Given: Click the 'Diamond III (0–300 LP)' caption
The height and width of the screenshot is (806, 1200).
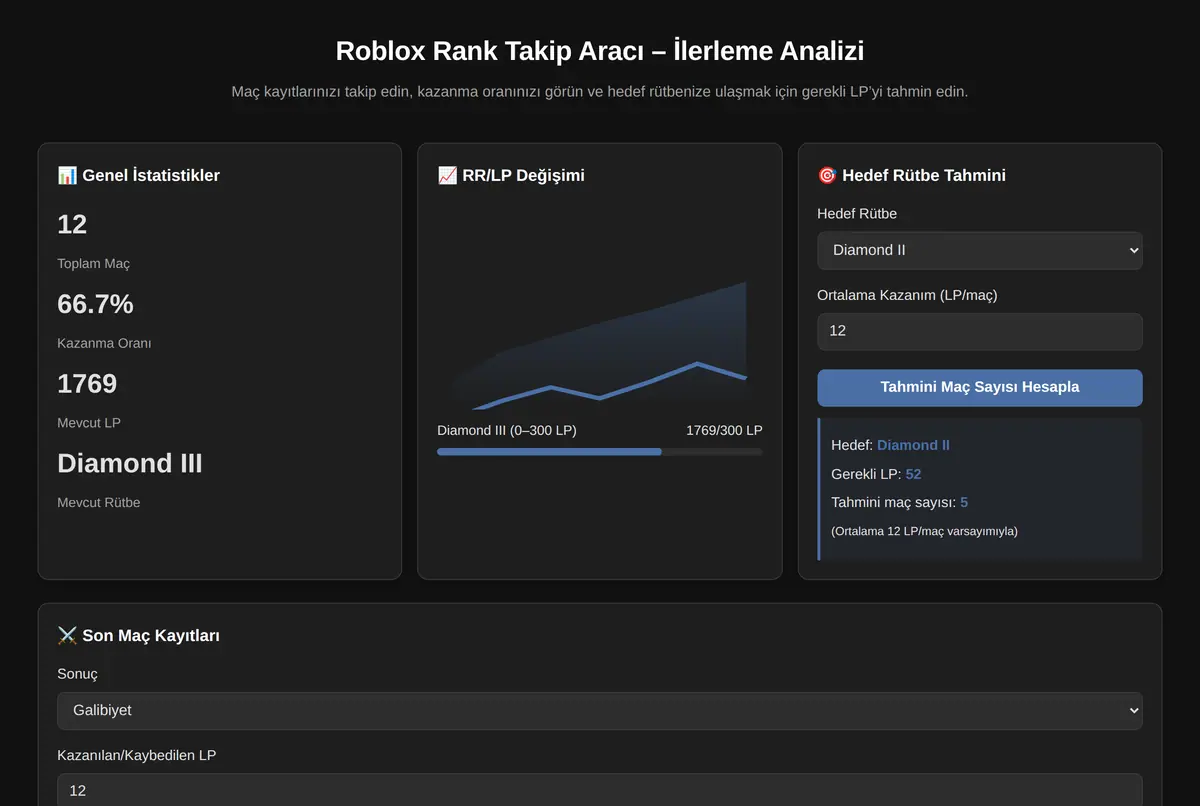Looking at the screenshot, I should click(507, 431).
